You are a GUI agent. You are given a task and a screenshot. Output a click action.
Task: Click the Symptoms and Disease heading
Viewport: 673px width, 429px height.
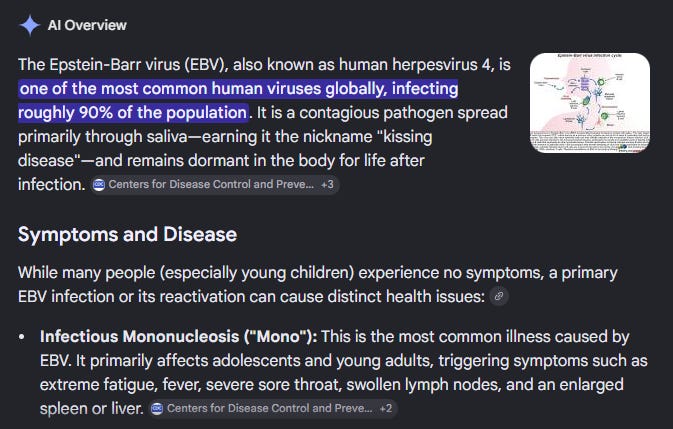pyautogui.click(x=127, y=235)
